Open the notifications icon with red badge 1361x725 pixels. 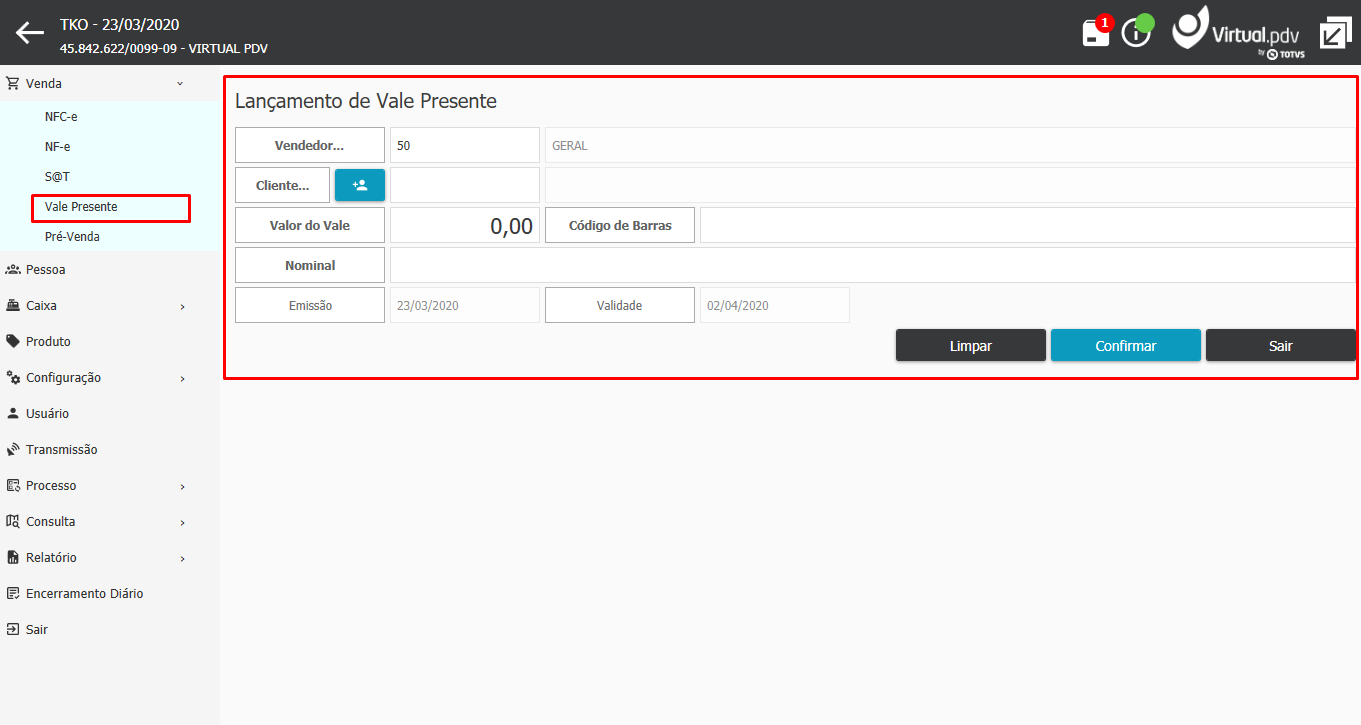(x=1097, y=31)
